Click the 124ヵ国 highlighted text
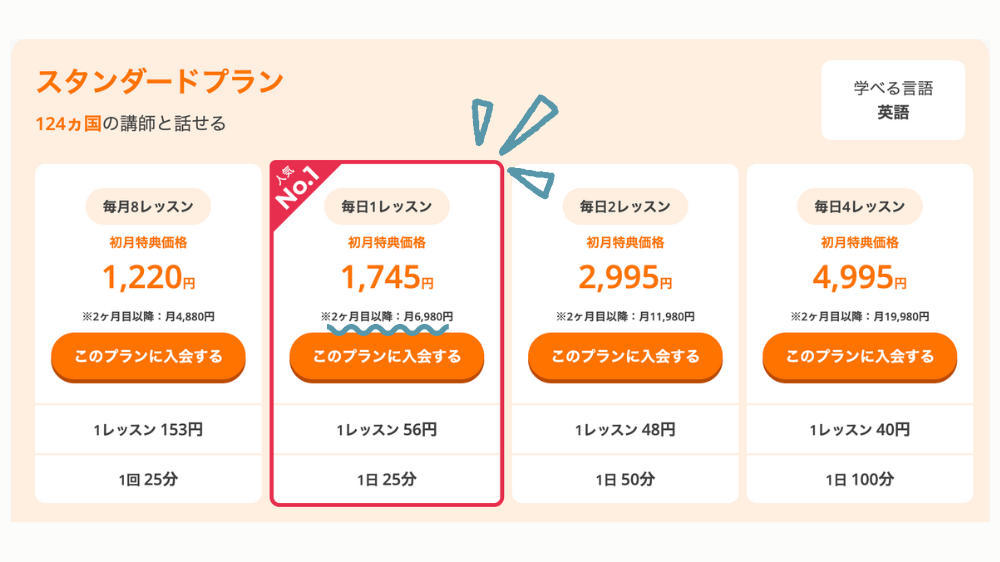Screen dimensions: 1000x562 [68, 123]
